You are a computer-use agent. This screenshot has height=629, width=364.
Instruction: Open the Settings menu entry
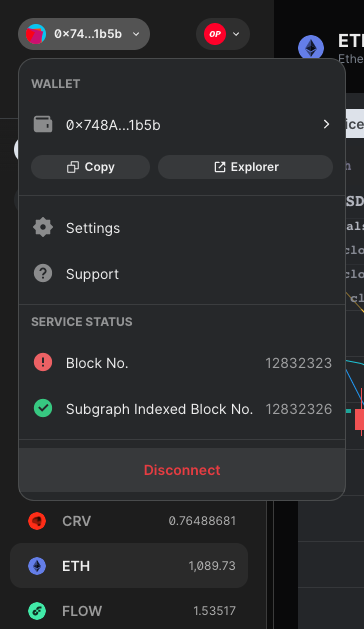click(182, 228)
